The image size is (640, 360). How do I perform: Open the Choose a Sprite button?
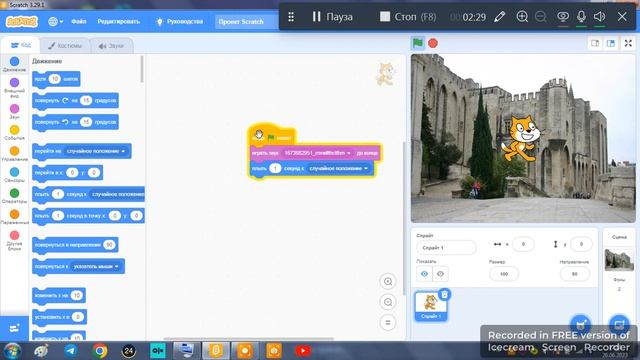point(580,325)
